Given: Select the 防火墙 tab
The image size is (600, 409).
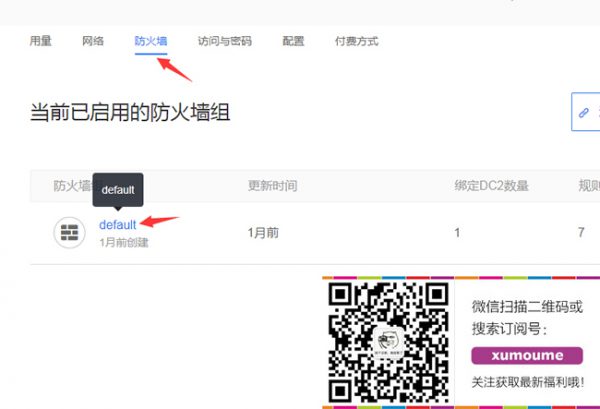Looking at the screenshot, I should [x=151, y=41].
